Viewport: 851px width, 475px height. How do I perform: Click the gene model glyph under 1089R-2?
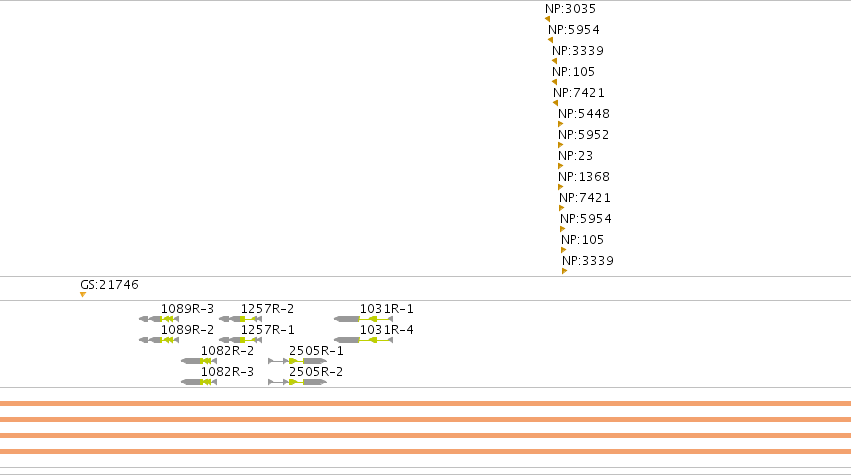[x=159, y=340]
